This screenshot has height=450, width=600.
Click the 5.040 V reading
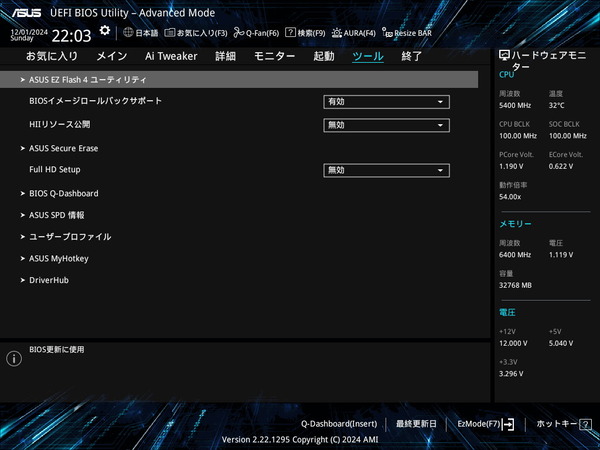click(x=561, y=343)
